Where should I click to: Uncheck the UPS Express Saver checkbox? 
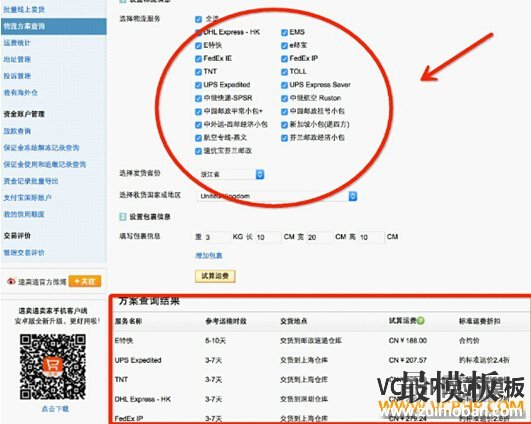point(284,85)
